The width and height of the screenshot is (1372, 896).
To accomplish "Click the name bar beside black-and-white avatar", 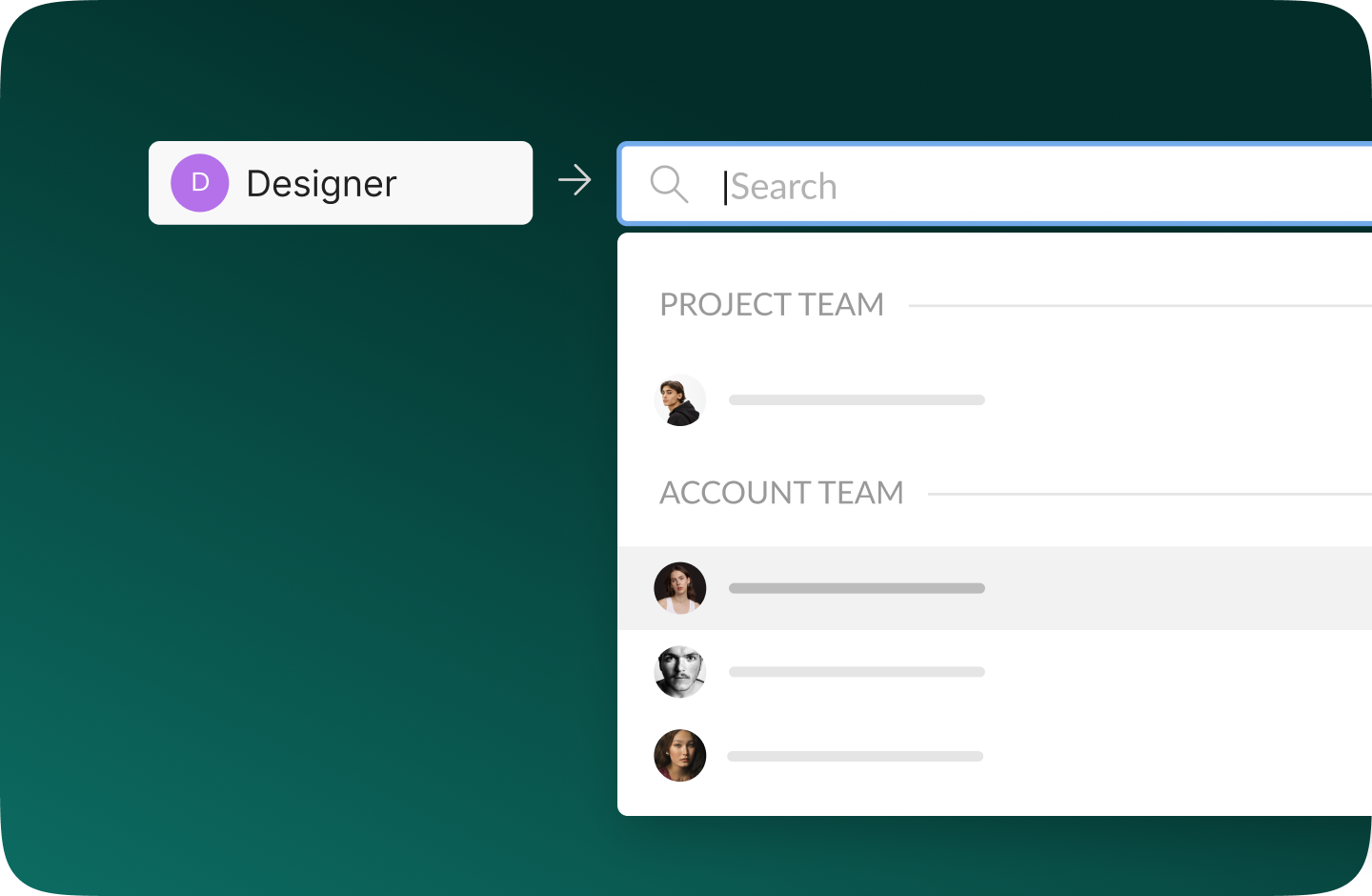I will click(857, 672).
